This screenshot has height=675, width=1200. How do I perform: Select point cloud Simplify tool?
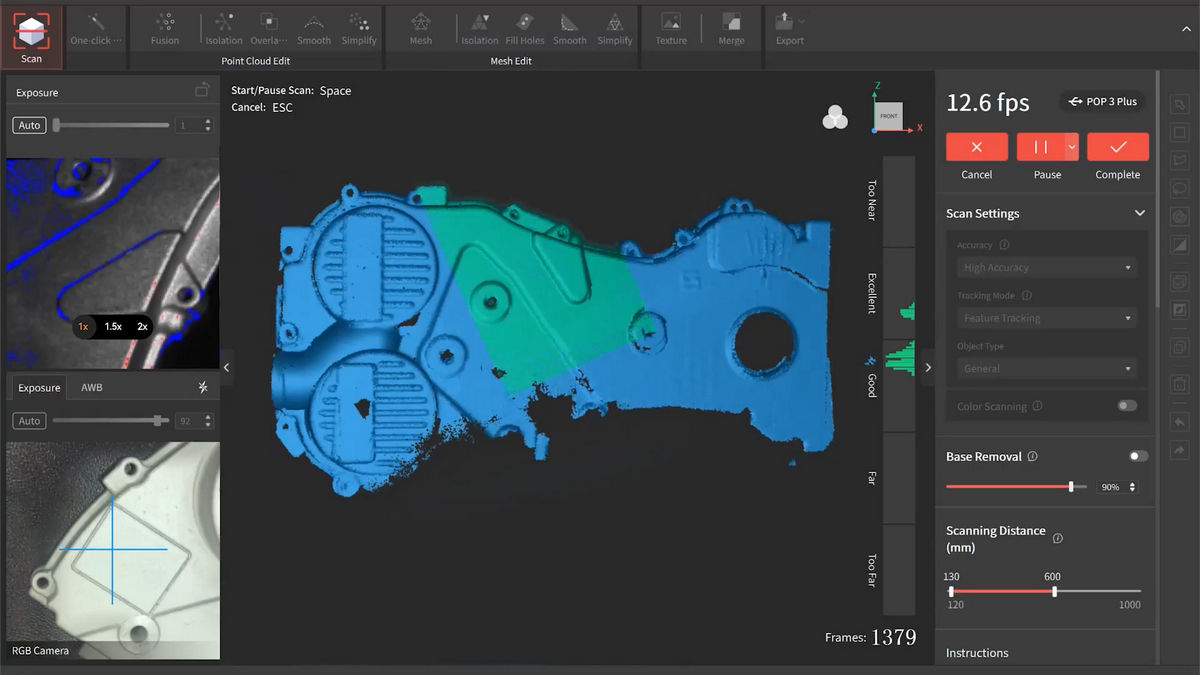pyautogui.click(x=359, y=28)
